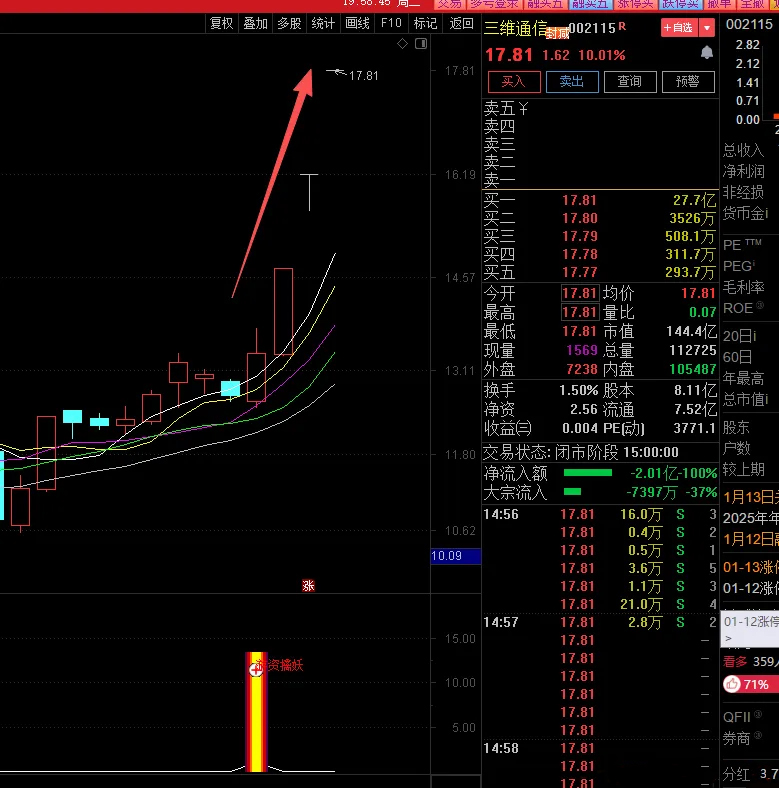This screenshot has width=779, height=788.
Task: Click the 10.01% change percentage
Action: 602,55
